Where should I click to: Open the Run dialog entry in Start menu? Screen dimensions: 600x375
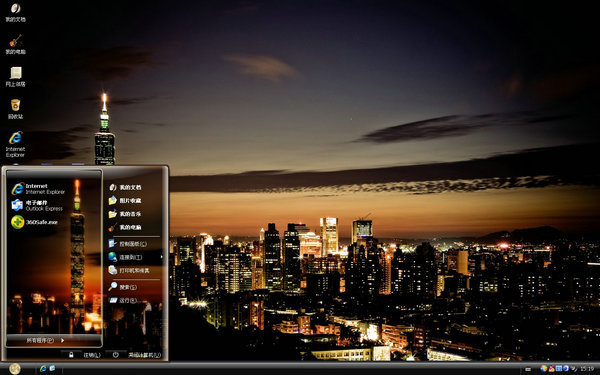point(122,300)
